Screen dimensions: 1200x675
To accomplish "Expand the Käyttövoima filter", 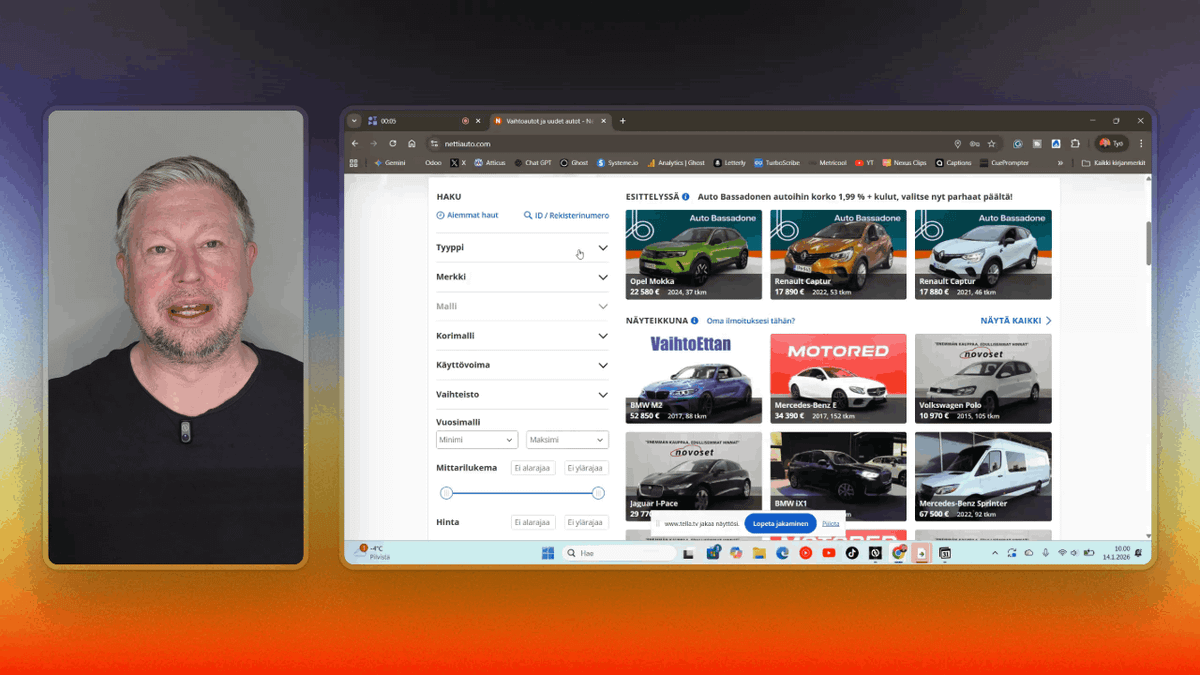I will 522,365.
